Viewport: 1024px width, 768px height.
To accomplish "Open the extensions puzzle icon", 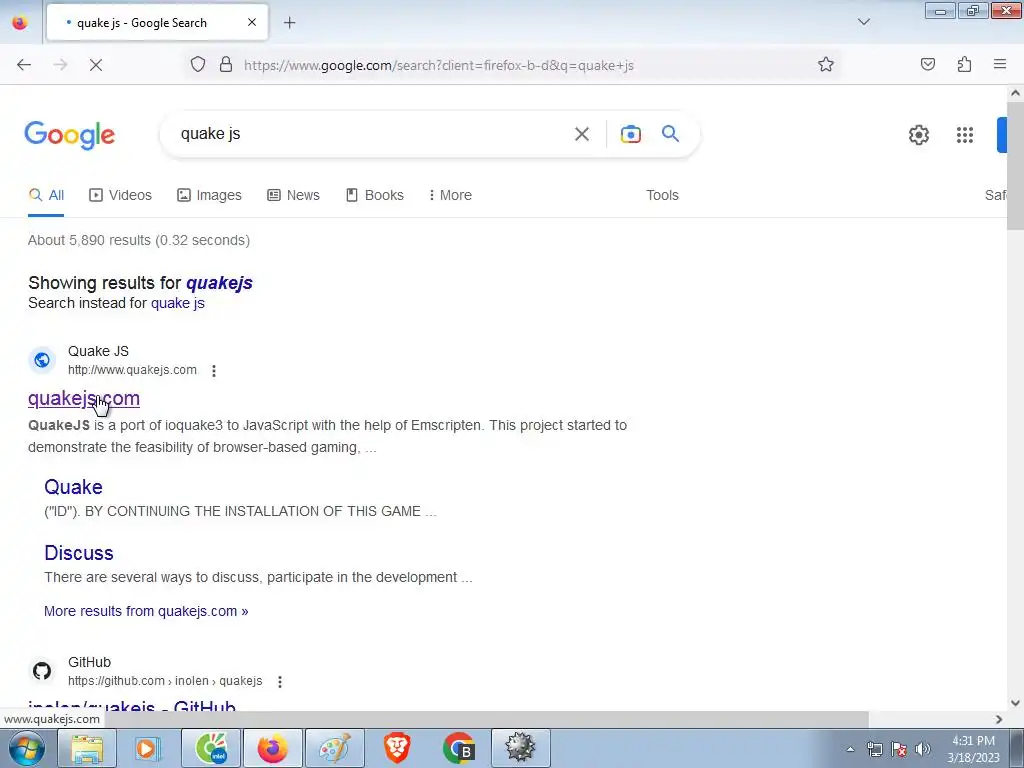I will click(x=964, y=64).
